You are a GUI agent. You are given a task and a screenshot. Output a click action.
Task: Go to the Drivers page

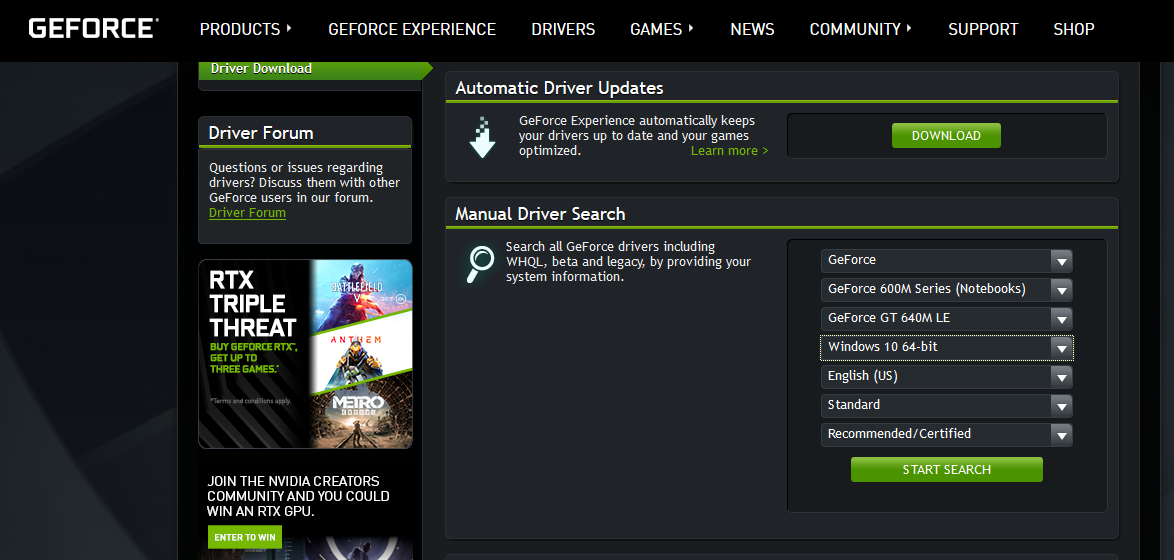[x=563, y=29]
